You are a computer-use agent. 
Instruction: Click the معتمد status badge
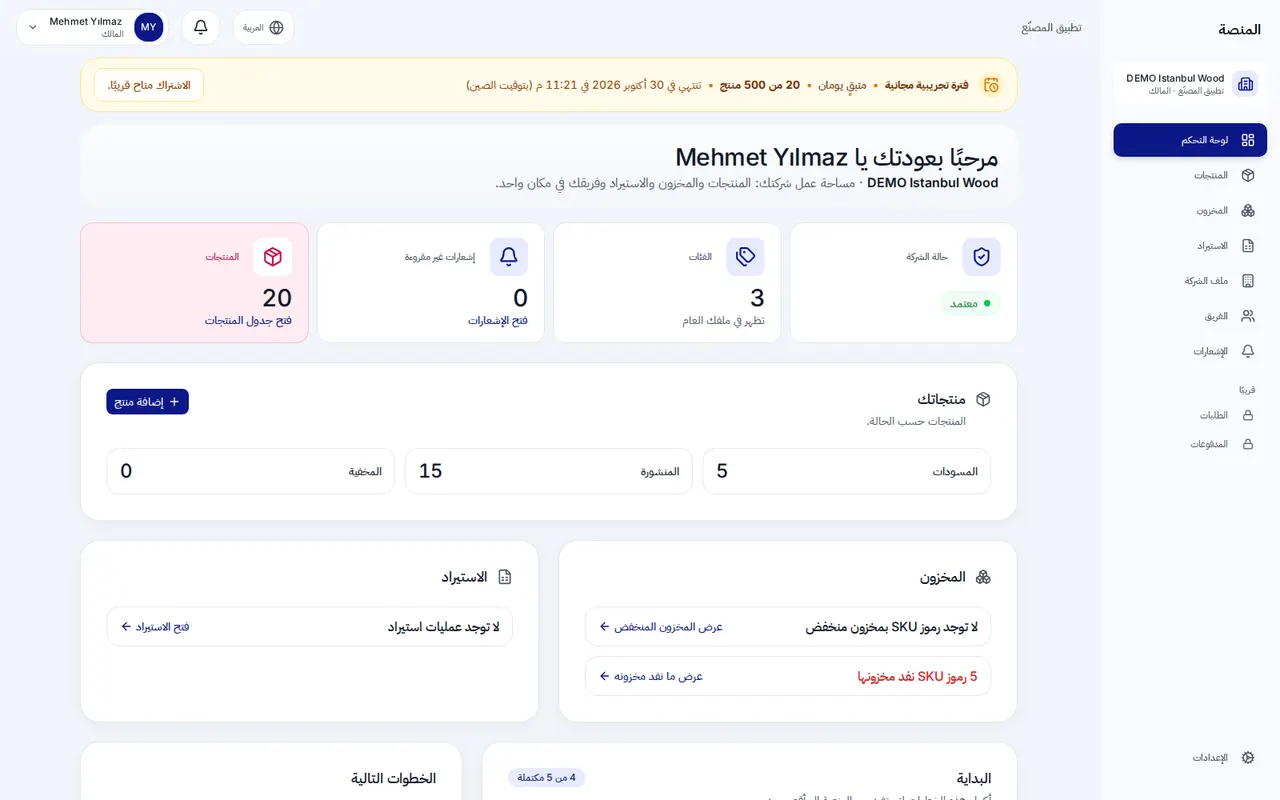point(970,303)
